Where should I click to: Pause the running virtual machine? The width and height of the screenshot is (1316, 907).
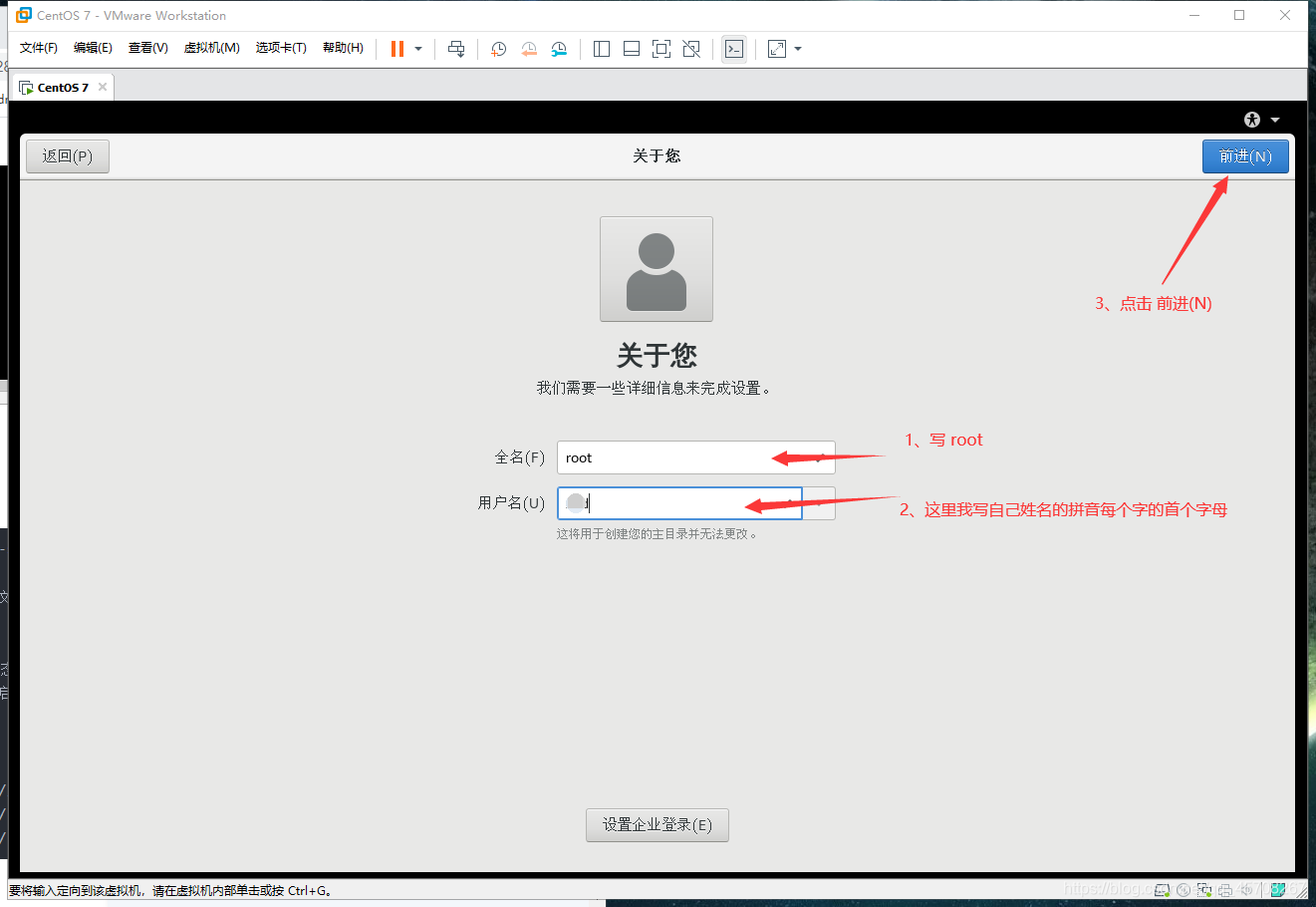tap(398, 48)
